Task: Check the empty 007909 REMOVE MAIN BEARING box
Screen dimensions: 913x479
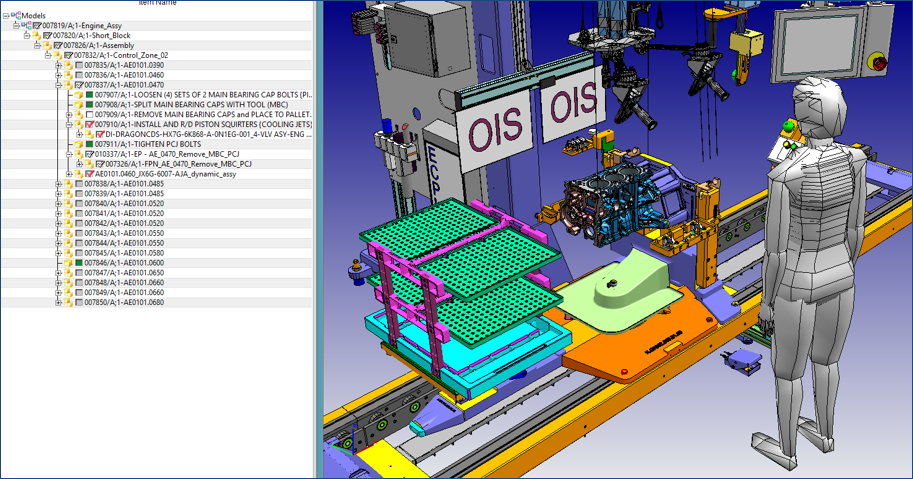Action: coord(90,115)
